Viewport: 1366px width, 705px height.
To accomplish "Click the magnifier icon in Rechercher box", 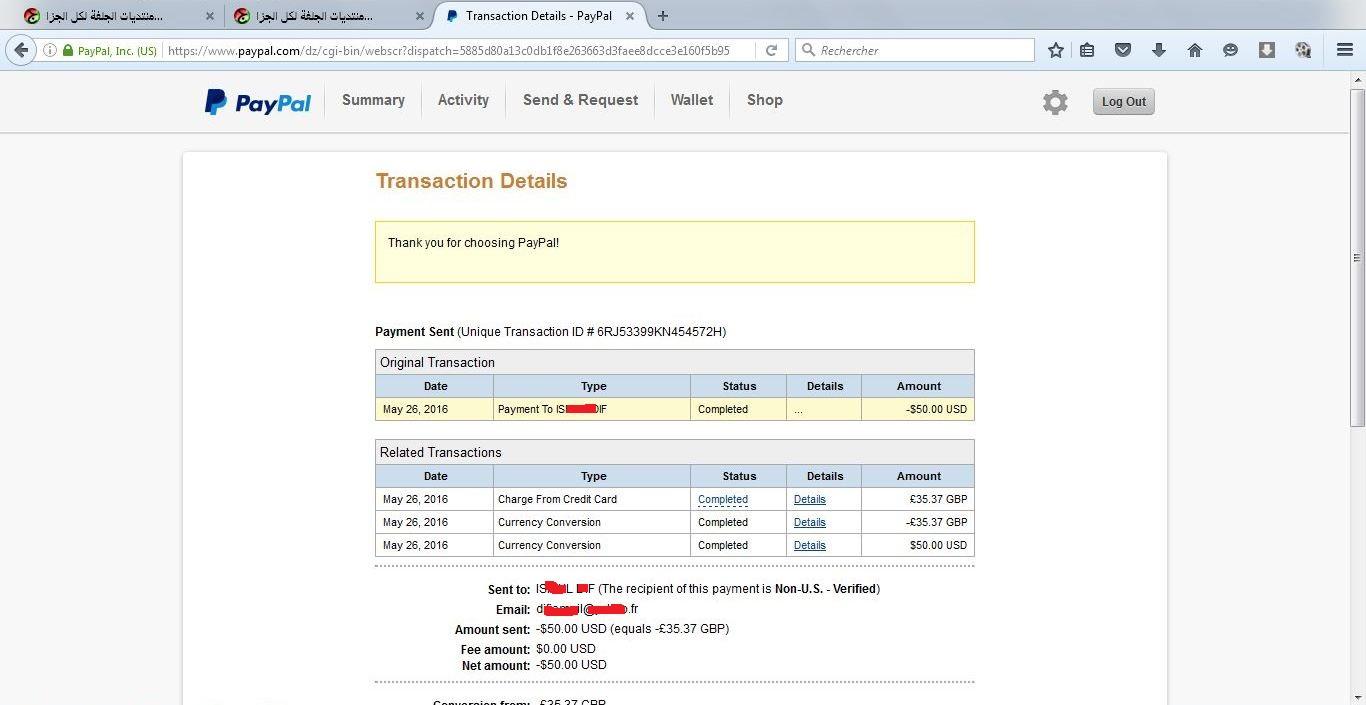I will click(x=808, y=50).
